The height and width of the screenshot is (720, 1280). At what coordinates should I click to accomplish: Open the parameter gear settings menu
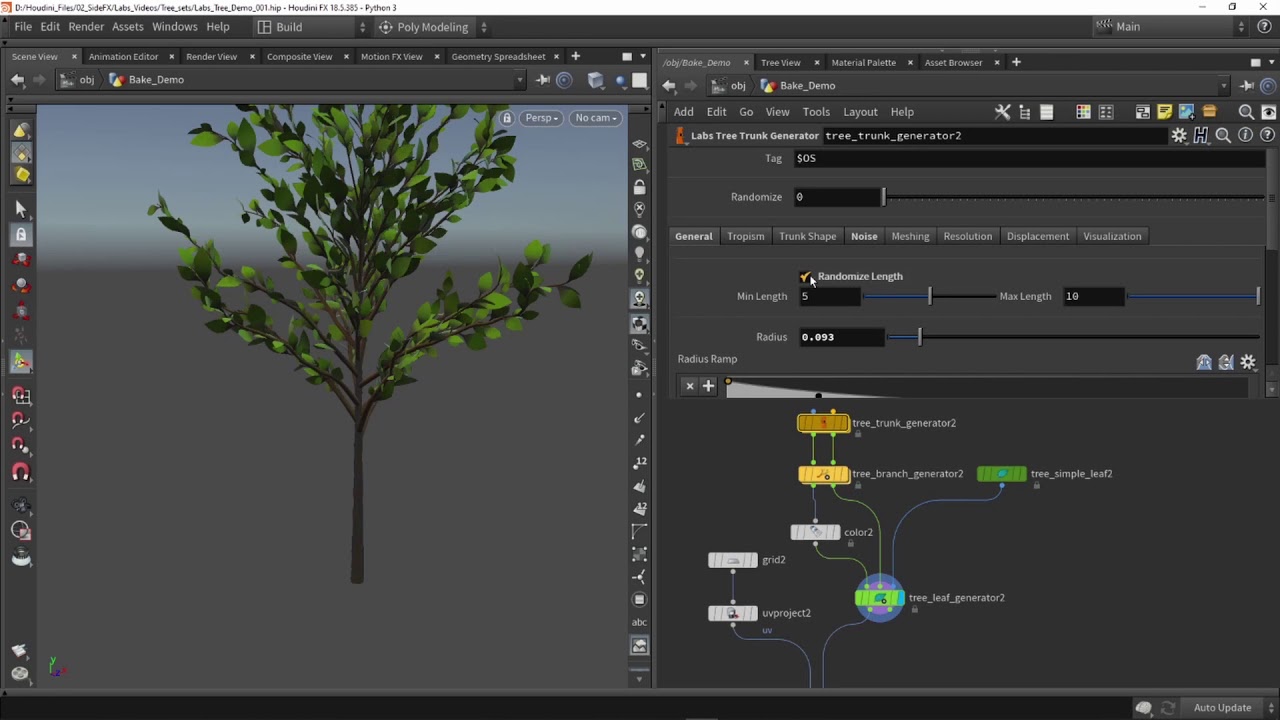pyautogui.click(x=1179, y=135)
